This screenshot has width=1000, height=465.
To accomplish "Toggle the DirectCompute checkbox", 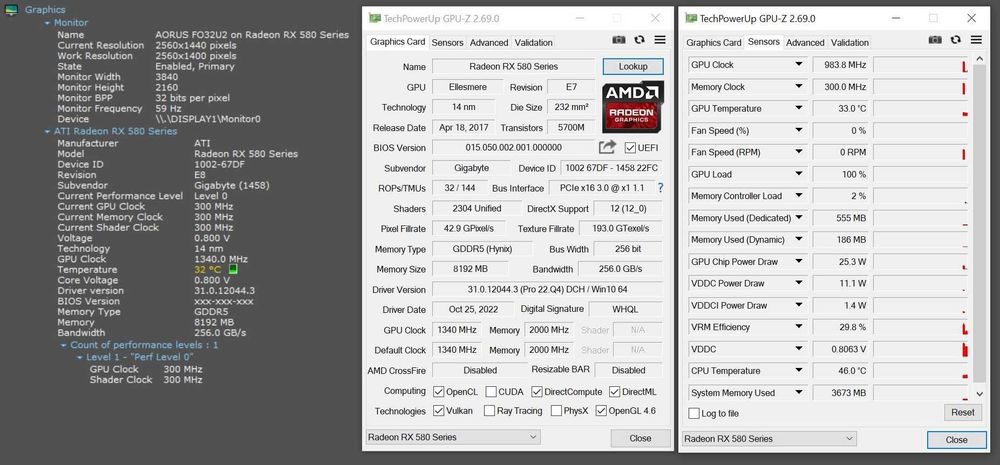I will 537,392.
